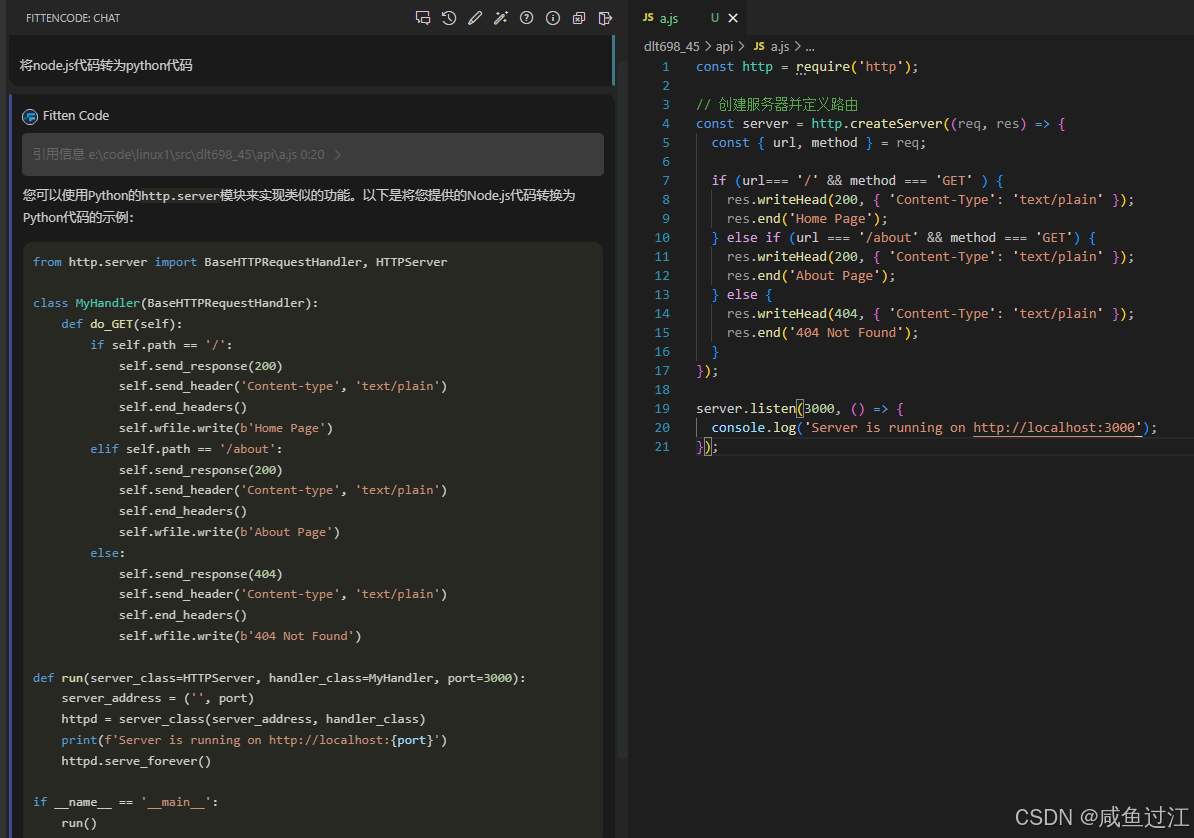Click the "if __name__ == '__main__':" line
The width and height of the screenshot is (1194, 838).
126,802
